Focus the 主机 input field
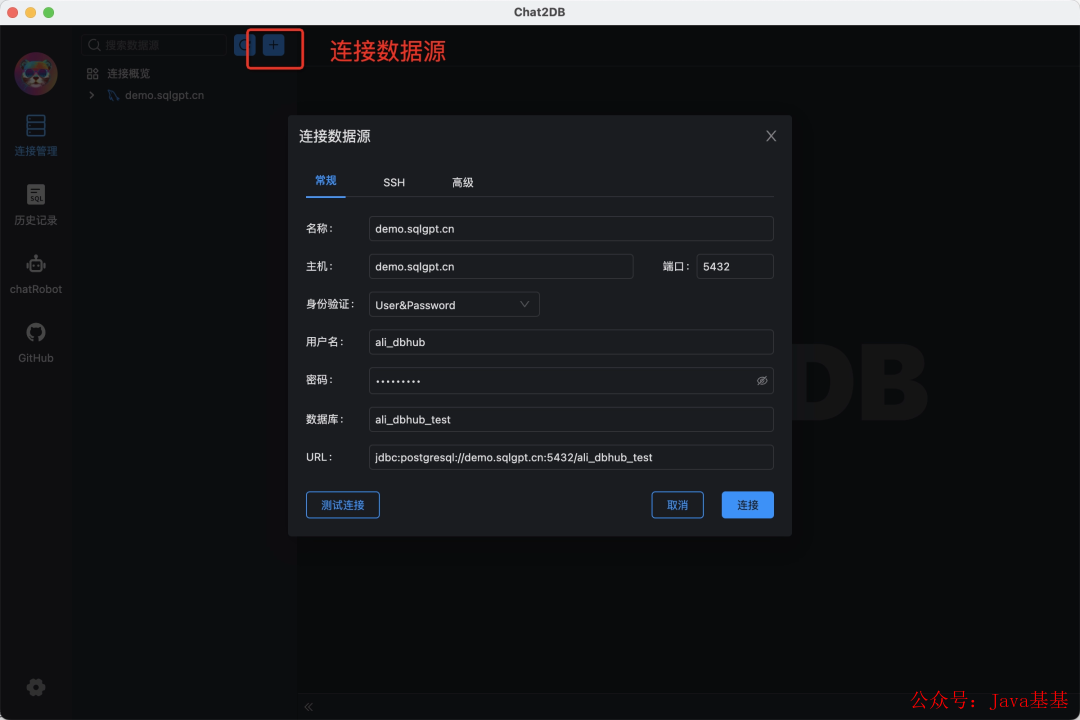Image resolution: width=1080 pixels, height=720 pixels. pyautogui.click(x=501, y=267)
